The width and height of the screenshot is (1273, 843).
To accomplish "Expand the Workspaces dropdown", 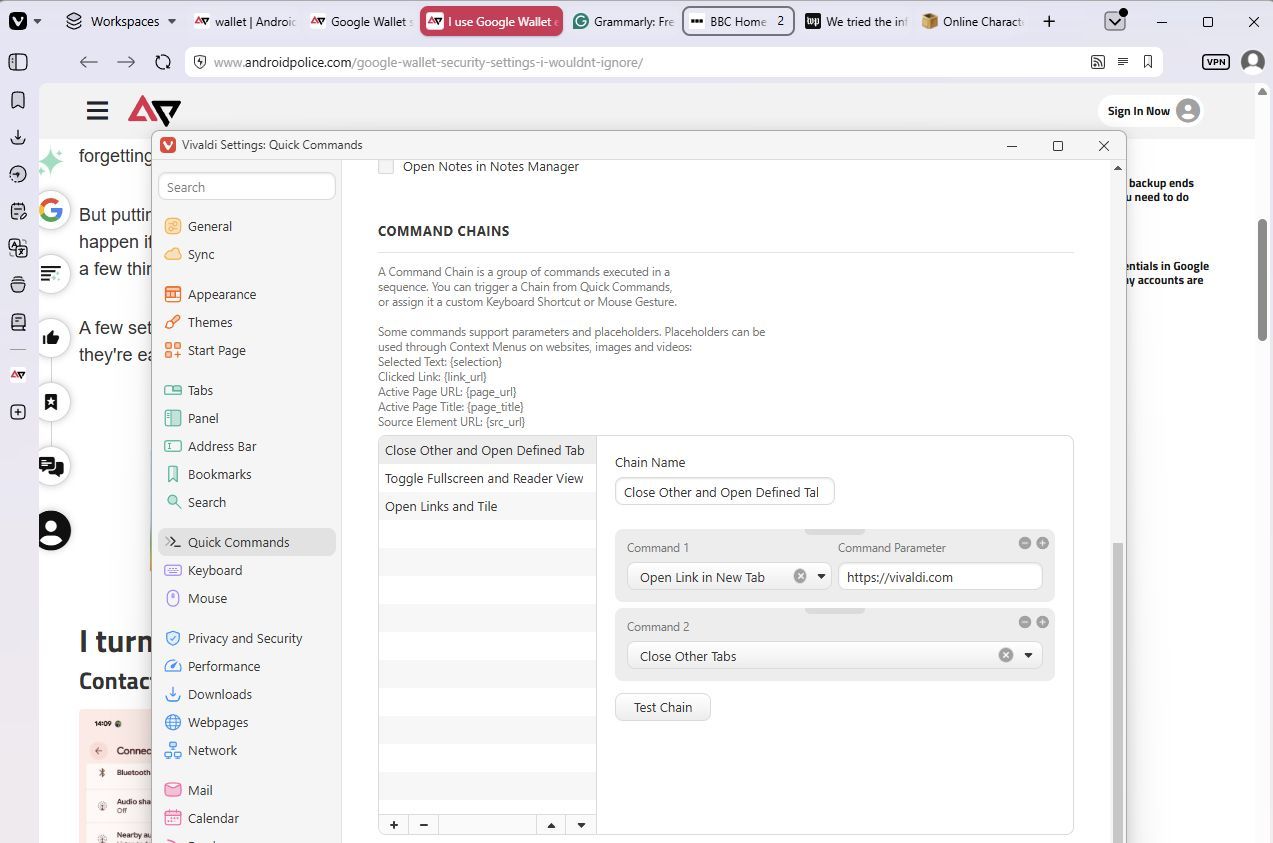I will pos(120,21).
